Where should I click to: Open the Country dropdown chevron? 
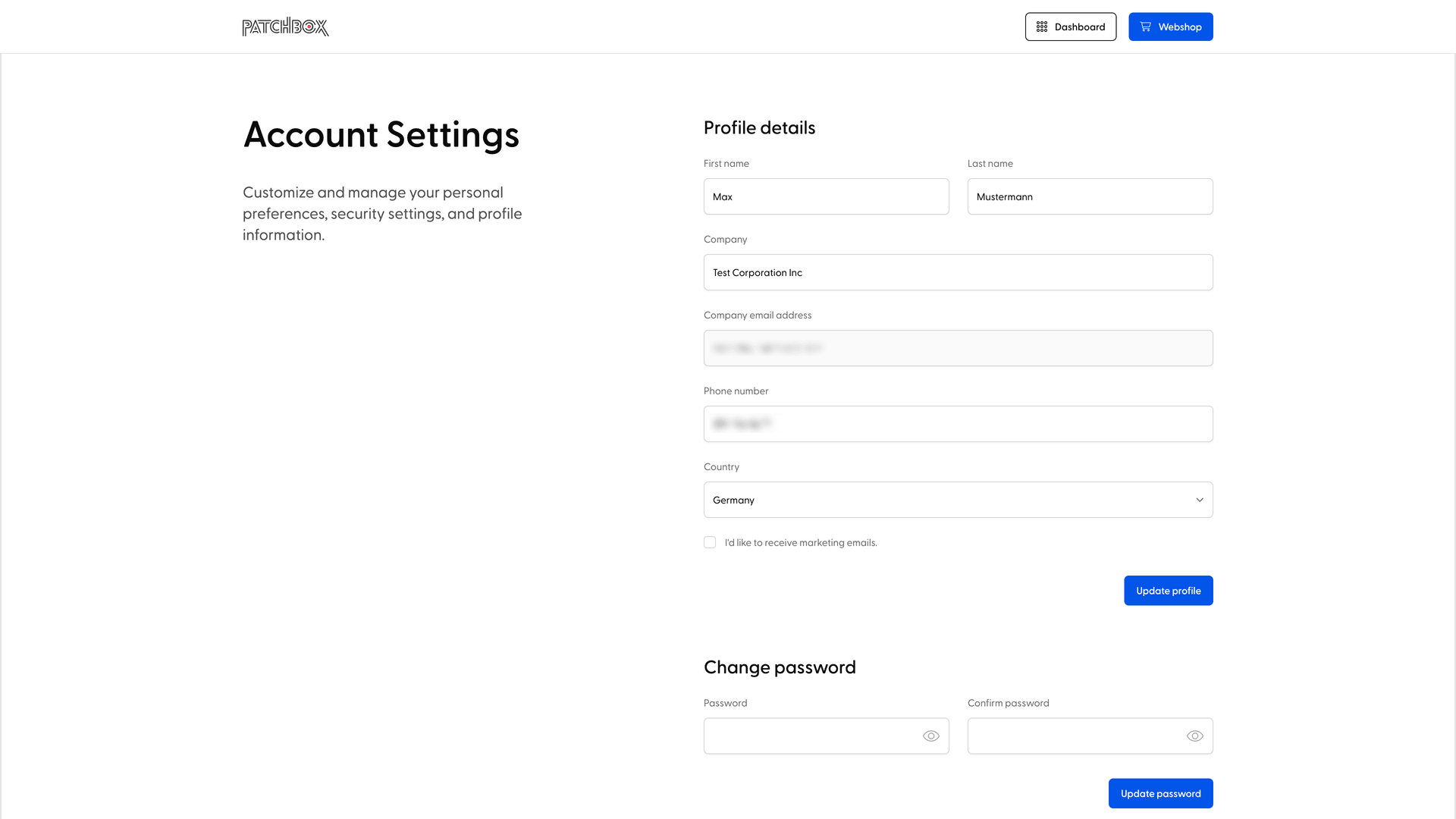1200,500
